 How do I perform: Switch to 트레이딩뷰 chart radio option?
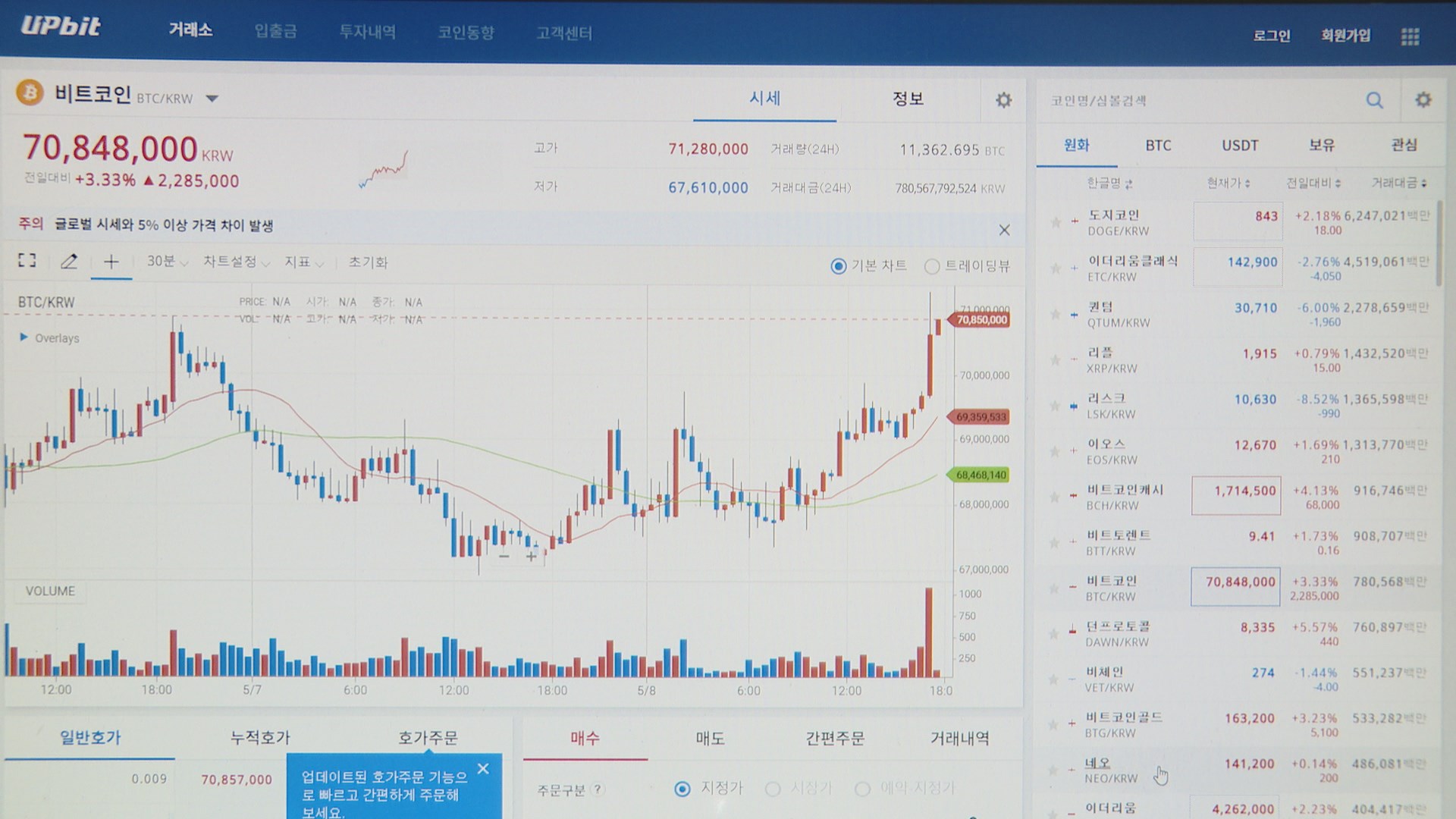pos(932,266)
